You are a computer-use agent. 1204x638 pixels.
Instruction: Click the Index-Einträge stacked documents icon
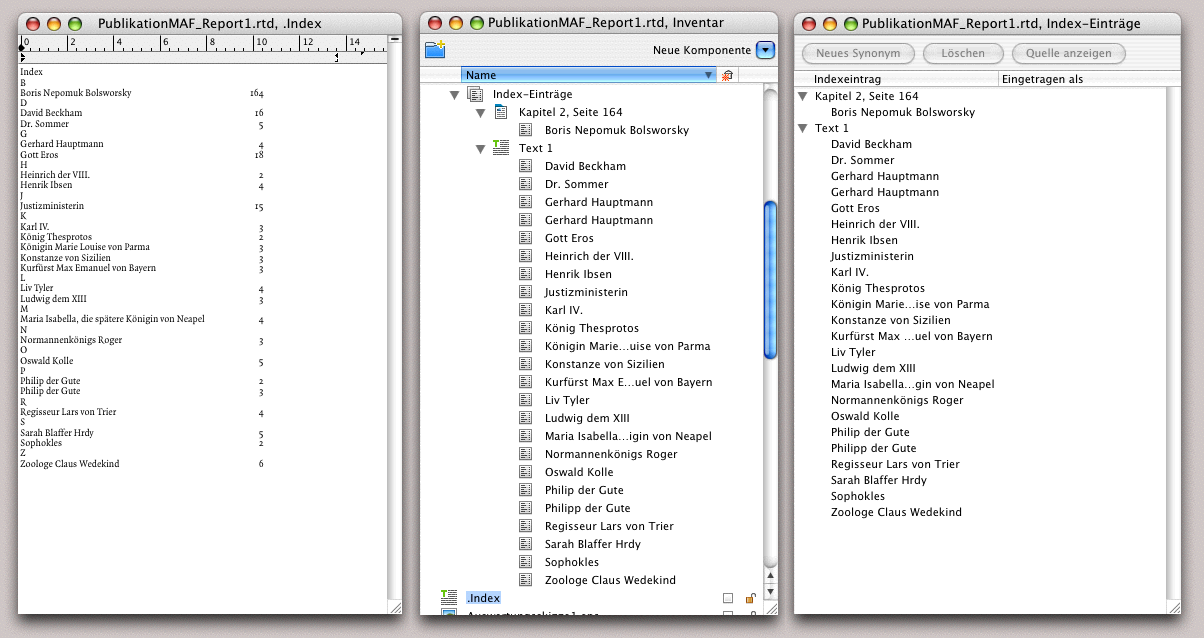476,94
